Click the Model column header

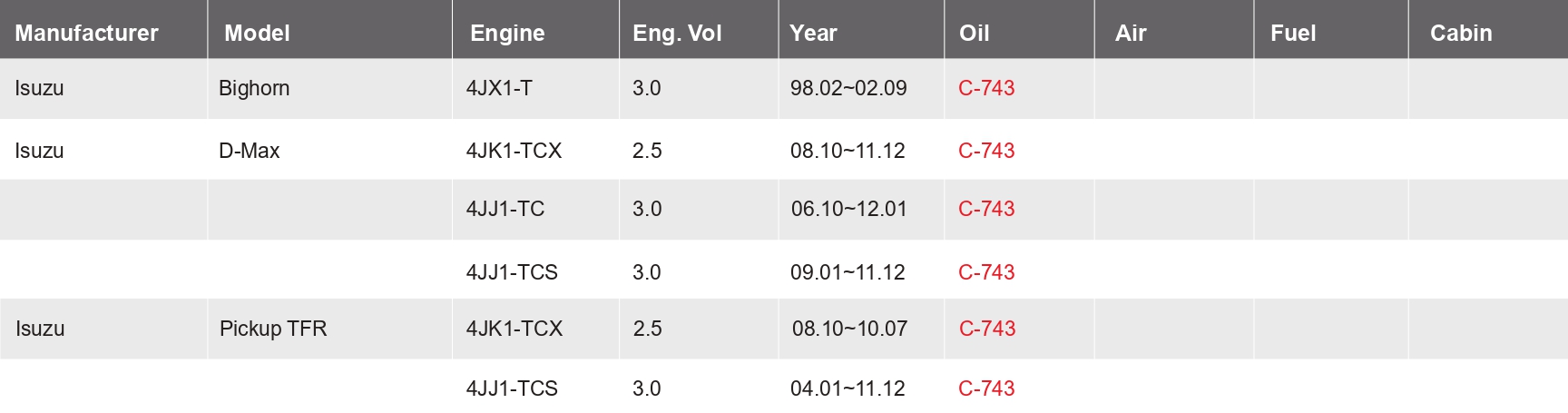(257, 33)
